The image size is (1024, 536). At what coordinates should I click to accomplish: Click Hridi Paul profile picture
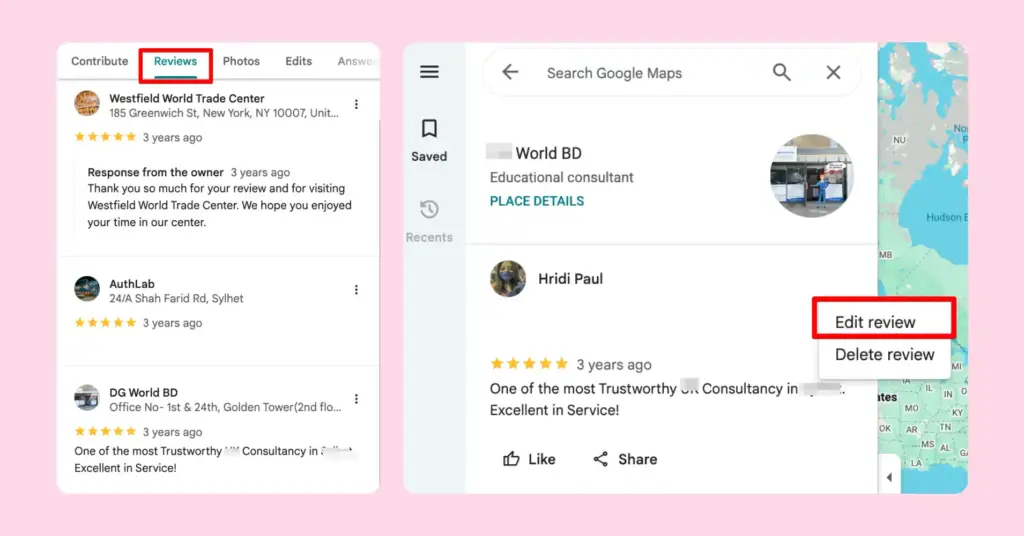point(508,279)
